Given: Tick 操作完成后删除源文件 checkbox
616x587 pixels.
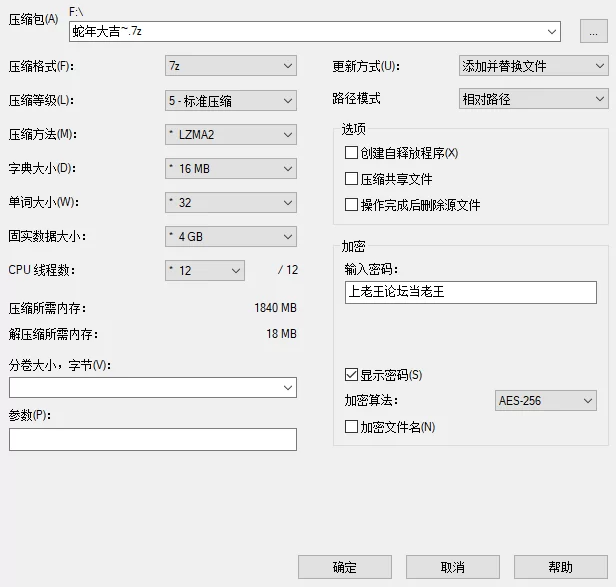Looking at the screenshot, I should [412, 205].
